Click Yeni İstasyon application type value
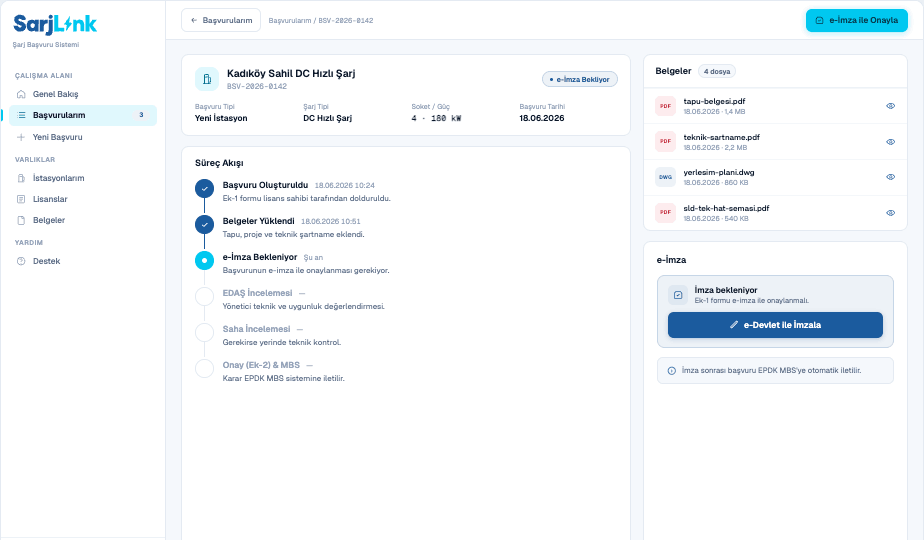The image size is (924, 540). (x=221, y=118)
